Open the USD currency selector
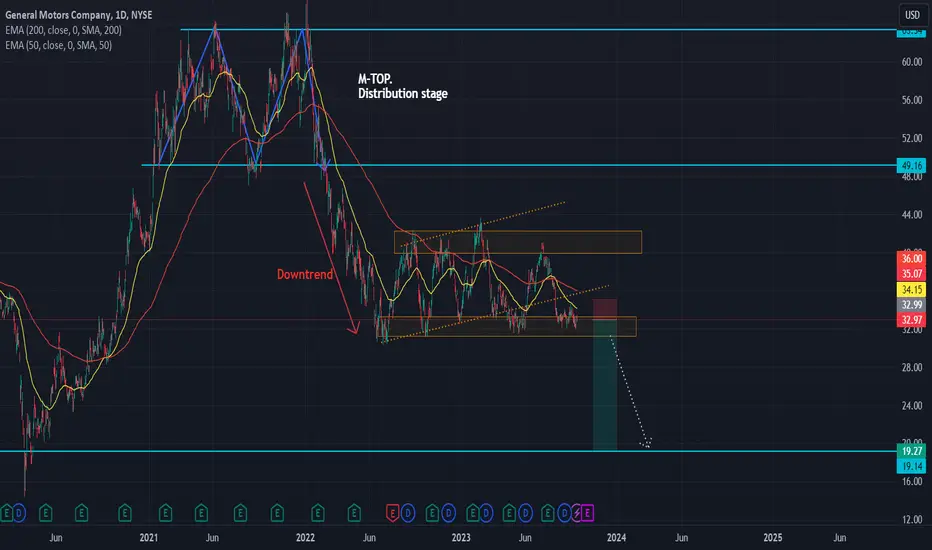Image resolution: width=932 pixels, height=550 pixels. (912, 15)
